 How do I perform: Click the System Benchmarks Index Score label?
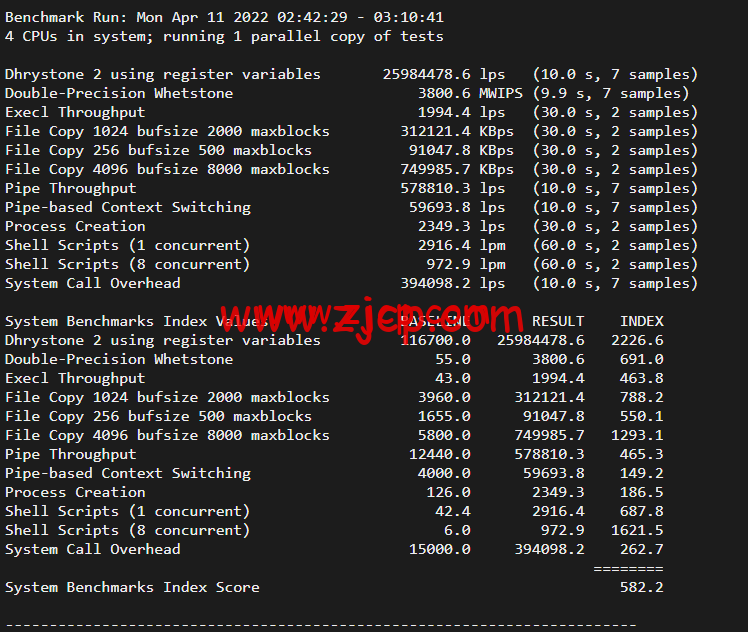[132, 587]
